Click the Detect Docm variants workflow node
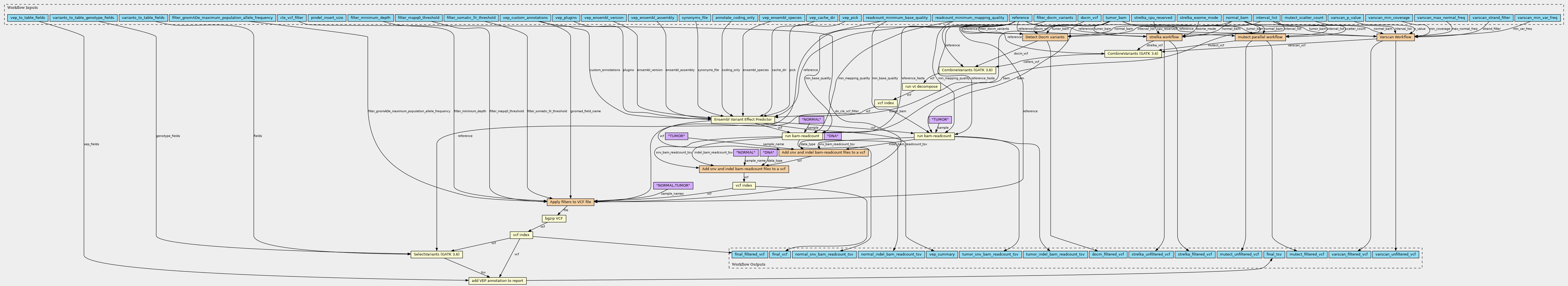The width and height of the screenshot is (1568, 286). click(x=1045, y=37)
